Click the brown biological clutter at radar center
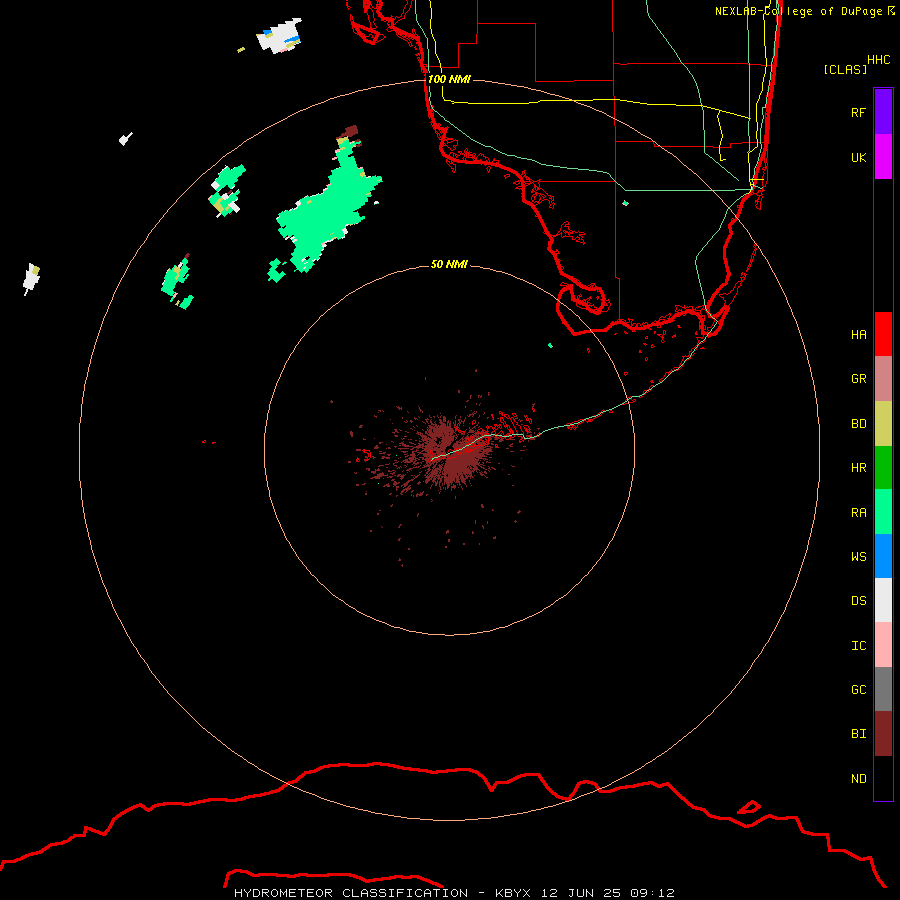 pyautogui.click(x=451, y=455)
